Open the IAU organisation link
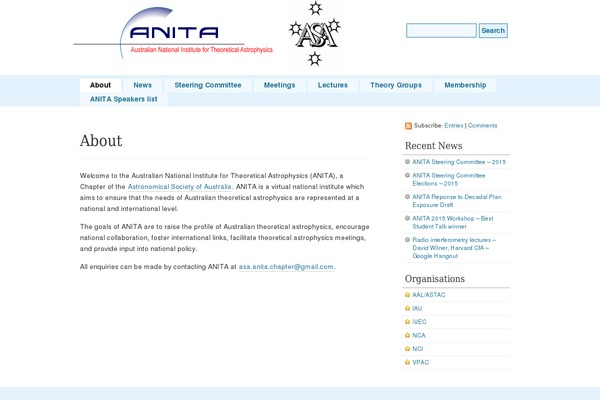 click(417, 308)
